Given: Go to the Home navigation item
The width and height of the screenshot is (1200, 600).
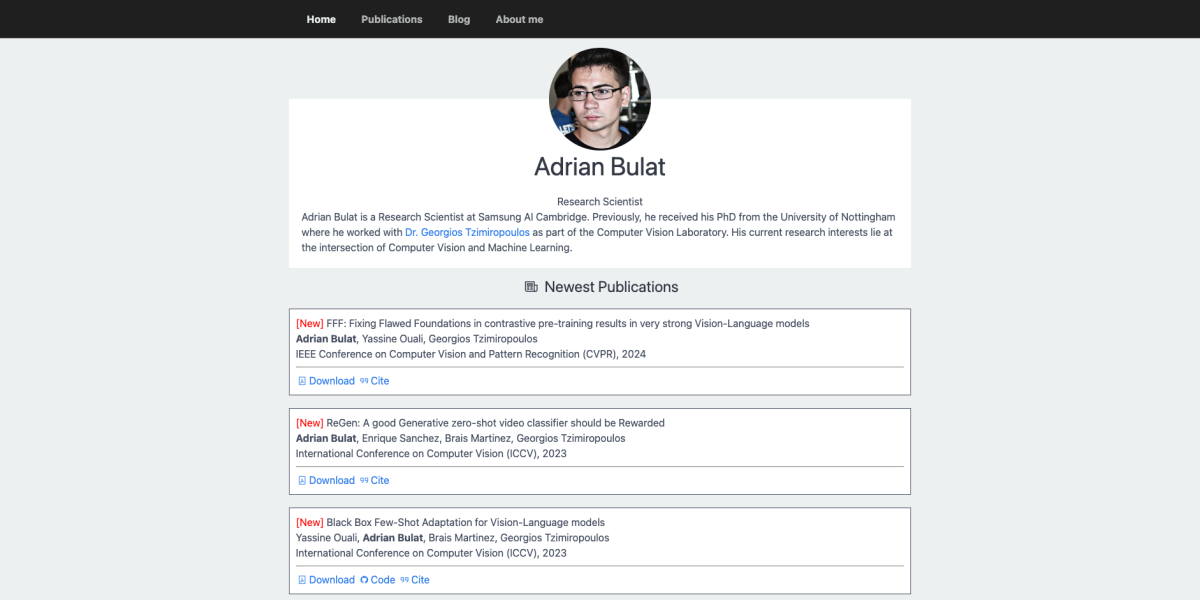Looking at the screenshot, I should [x=321, y=19].
